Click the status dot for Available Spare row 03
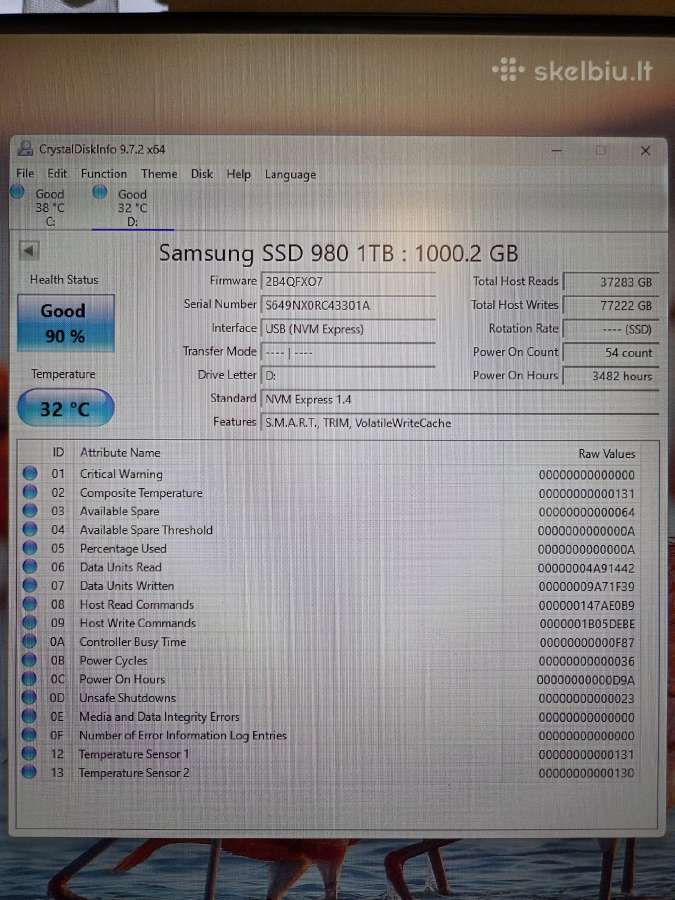Image resolution: width=675 pixels, height=900 pixels. coord(30,510)
